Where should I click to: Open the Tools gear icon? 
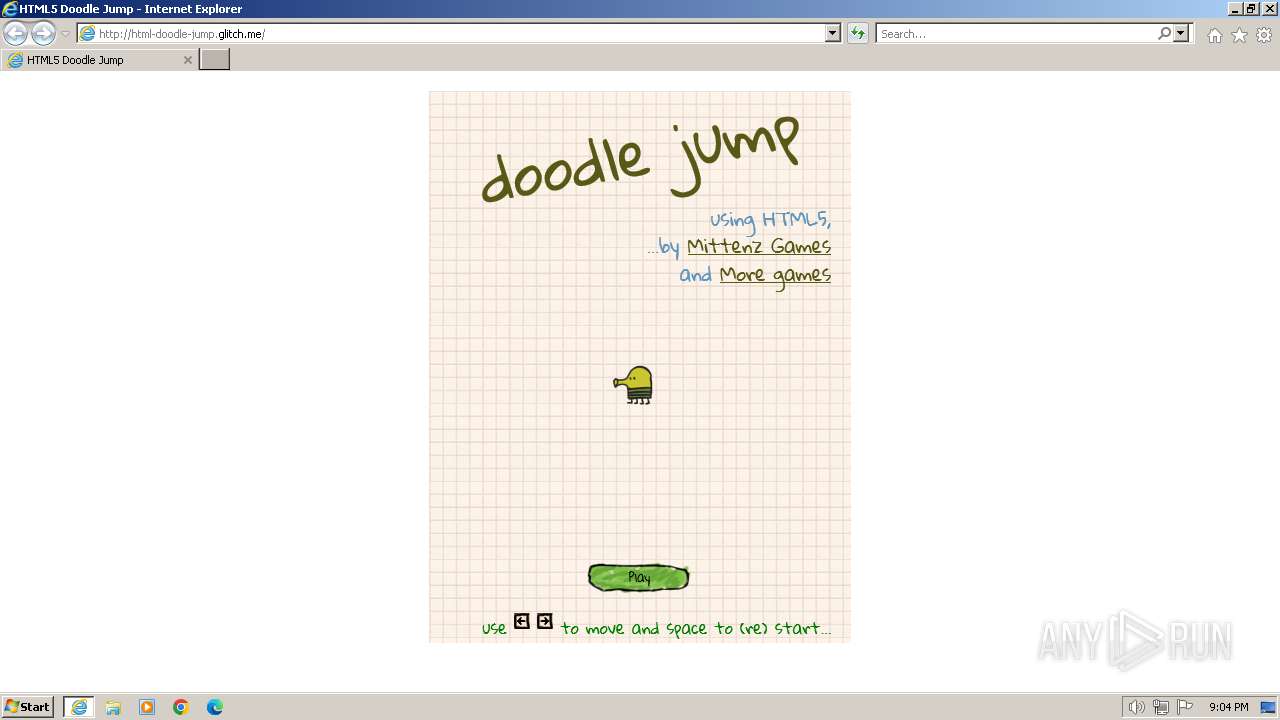[1264, 35]
